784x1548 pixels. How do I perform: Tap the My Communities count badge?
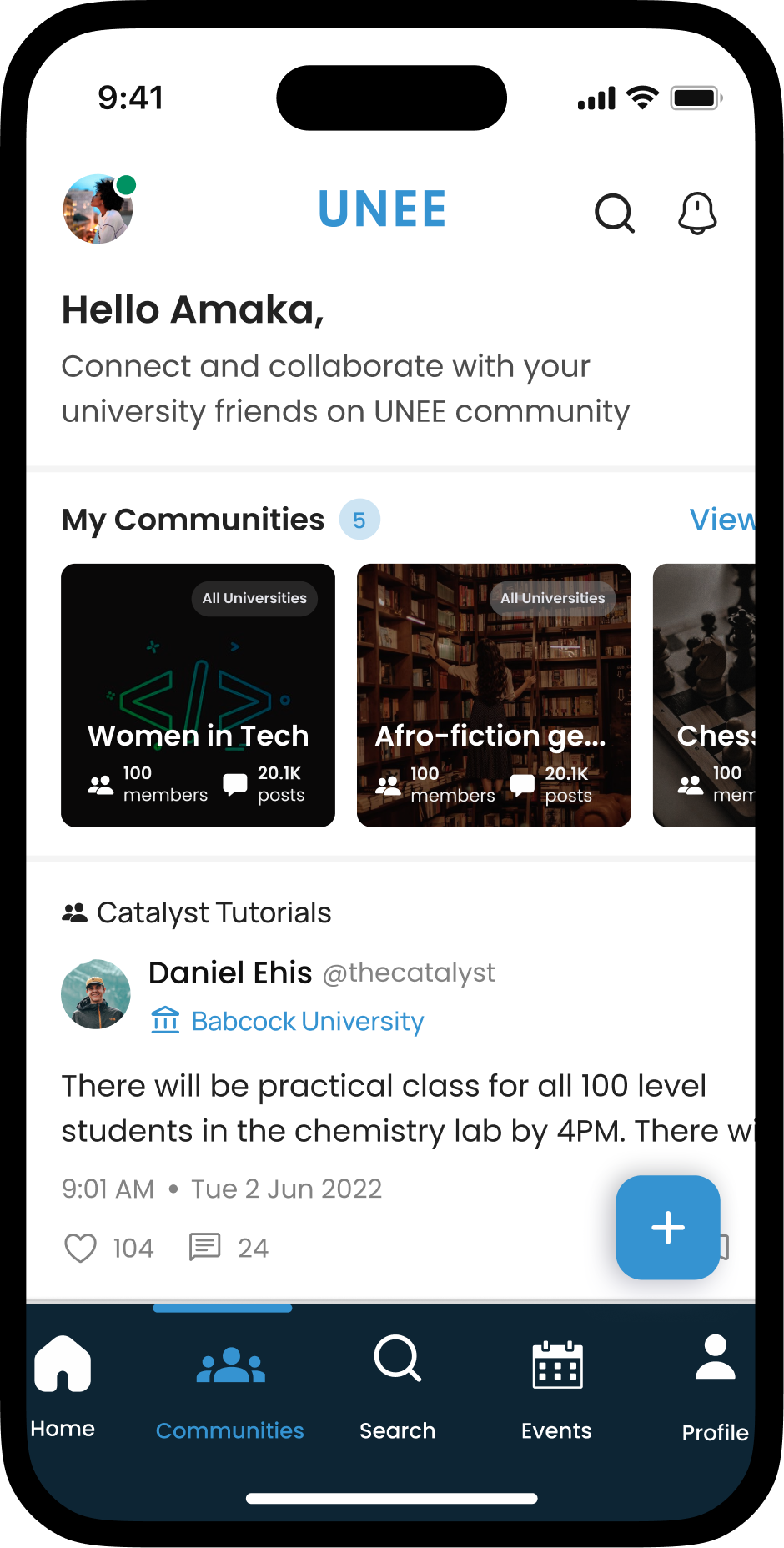[x=359, y=520]
